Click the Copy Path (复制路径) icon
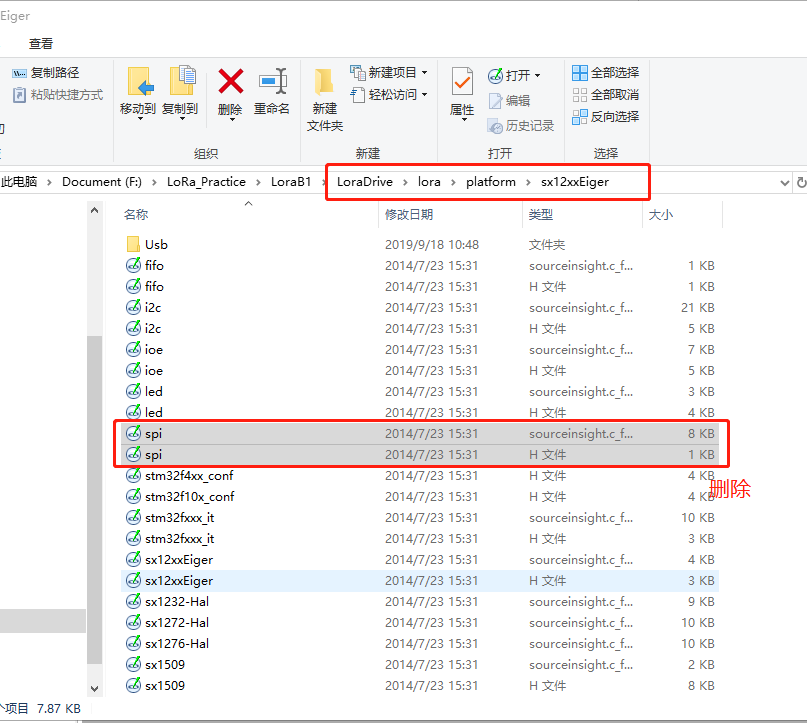 coord(19,73)
